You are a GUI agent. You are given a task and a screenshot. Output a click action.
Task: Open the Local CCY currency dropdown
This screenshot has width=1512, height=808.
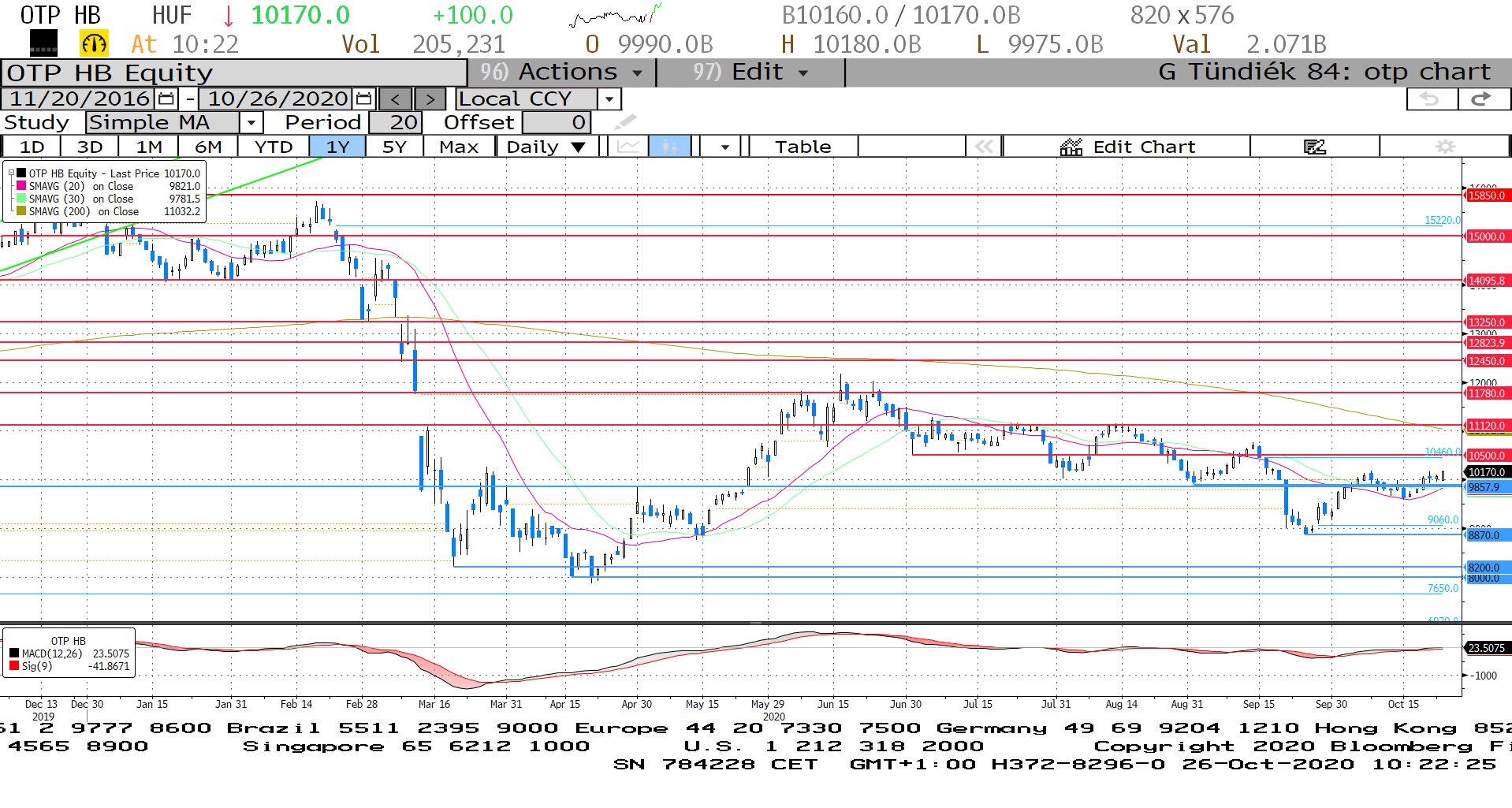(609, 99)
